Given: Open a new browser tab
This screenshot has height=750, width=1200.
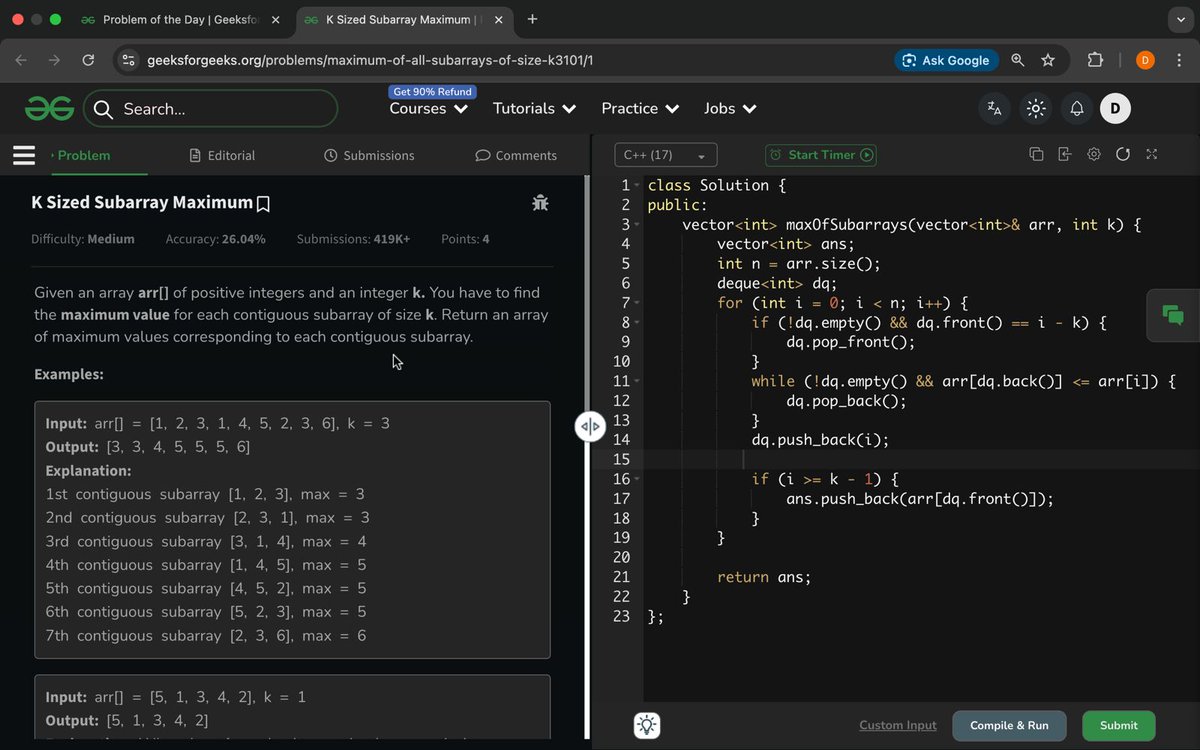Looking at the screenshot, I should pyautogui.click(x=532, y=19).
